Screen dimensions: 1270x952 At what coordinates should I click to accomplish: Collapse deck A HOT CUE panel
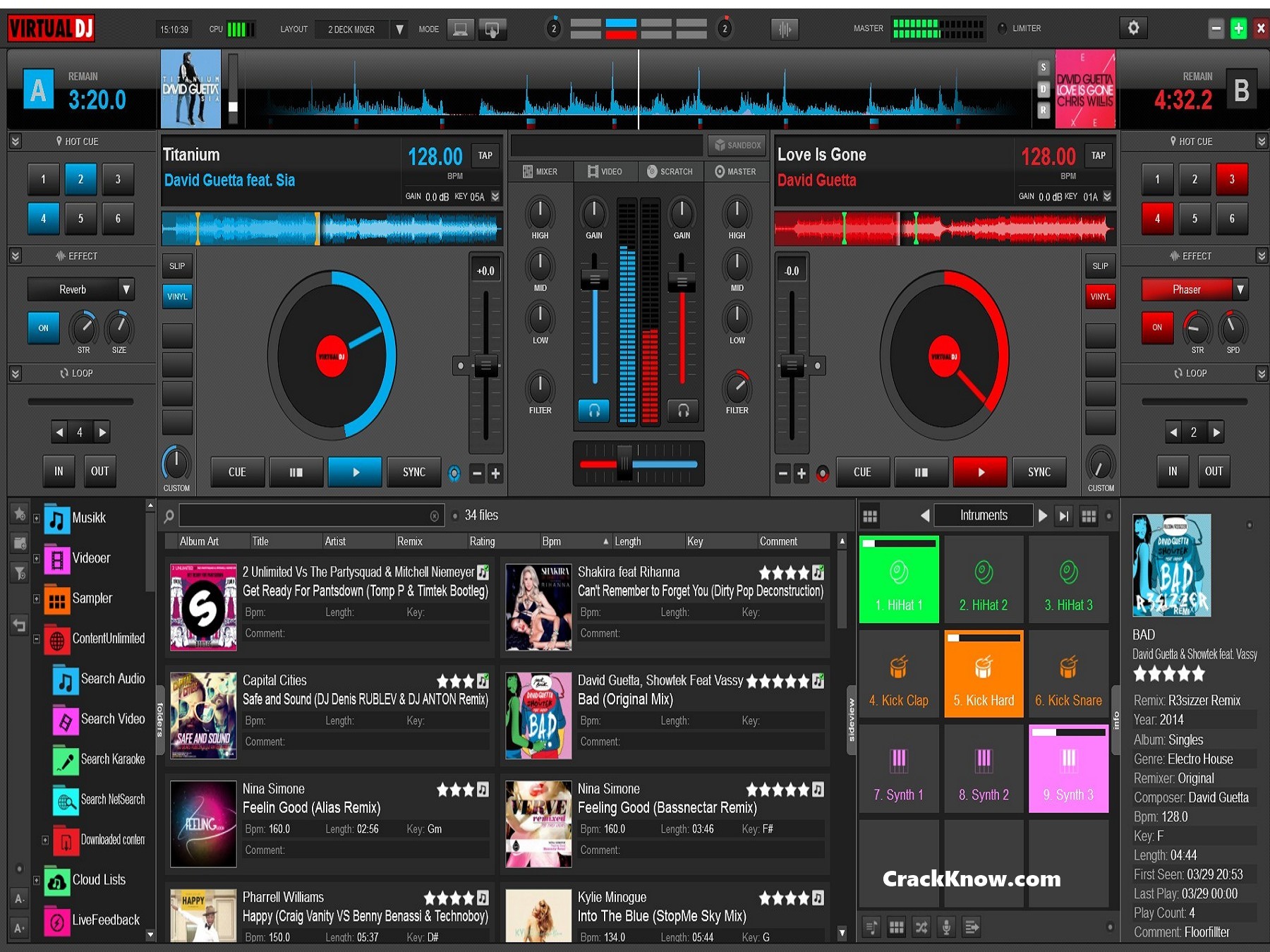[16, 141]
